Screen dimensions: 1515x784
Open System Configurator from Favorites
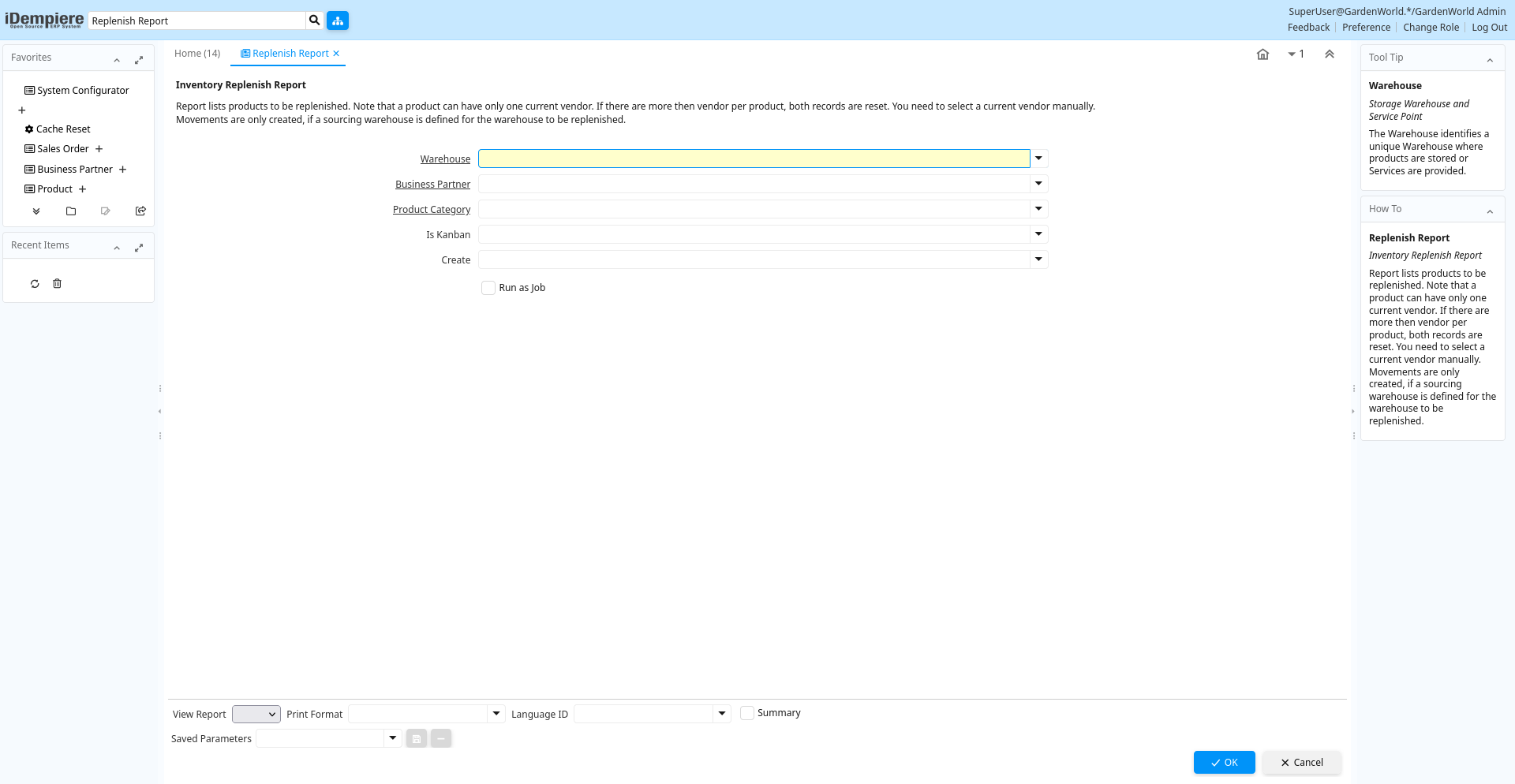83,91
